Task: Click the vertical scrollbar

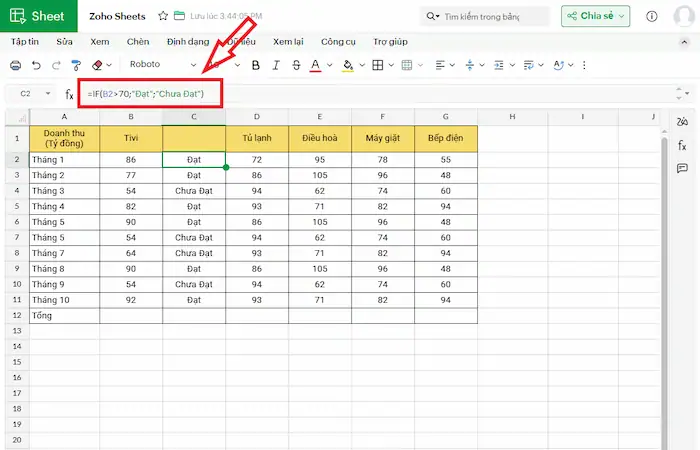Action: click(x=665, y=290)
